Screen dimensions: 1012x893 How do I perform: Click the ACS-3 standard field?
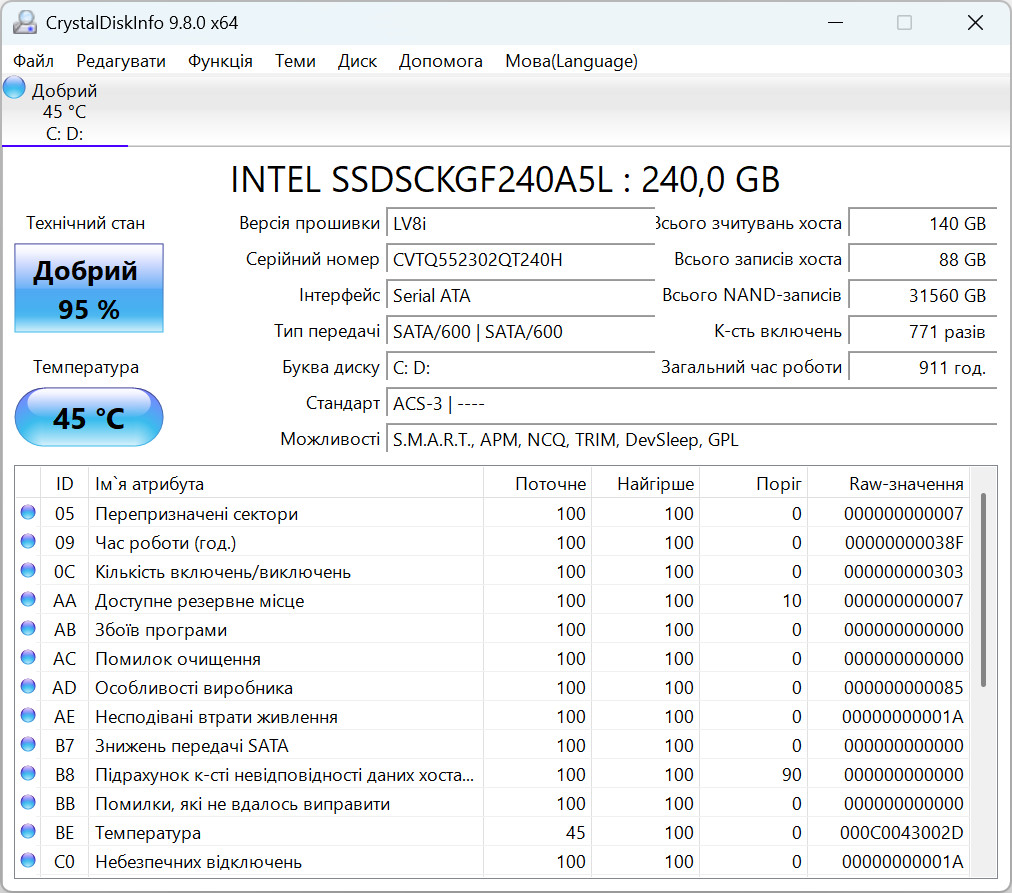click(692, 404)
